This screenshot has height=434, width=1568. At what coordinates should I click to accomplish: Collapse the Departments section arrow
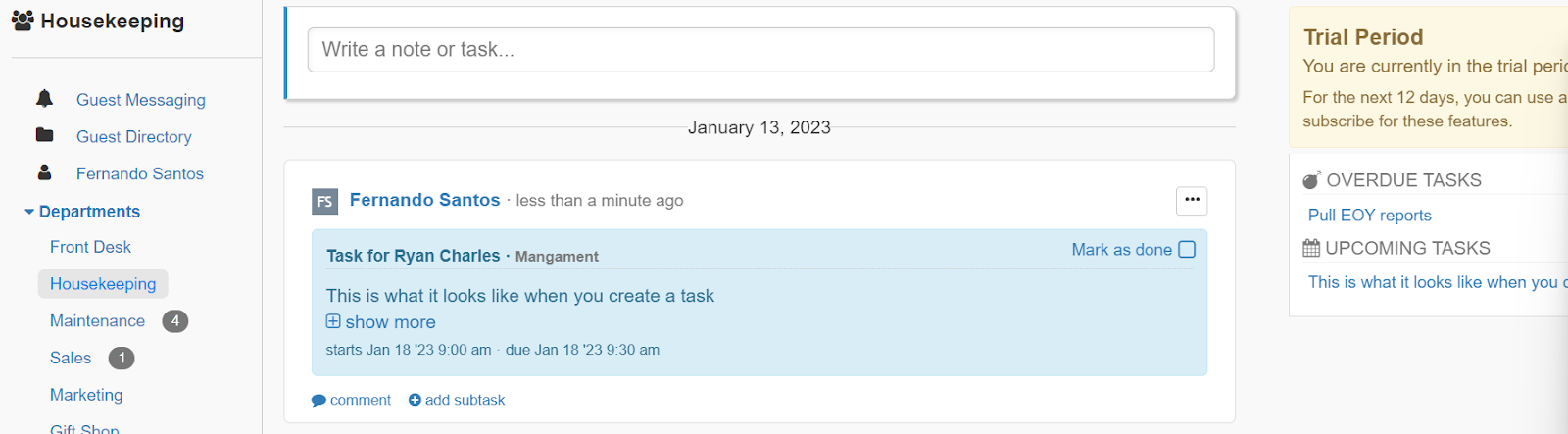click(29, 212)
